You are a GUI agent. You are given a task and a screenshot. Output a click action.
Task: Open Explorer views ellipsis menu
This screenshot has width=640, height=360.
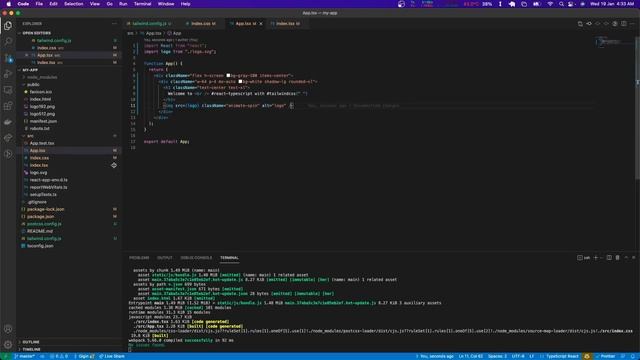(114, 24)
